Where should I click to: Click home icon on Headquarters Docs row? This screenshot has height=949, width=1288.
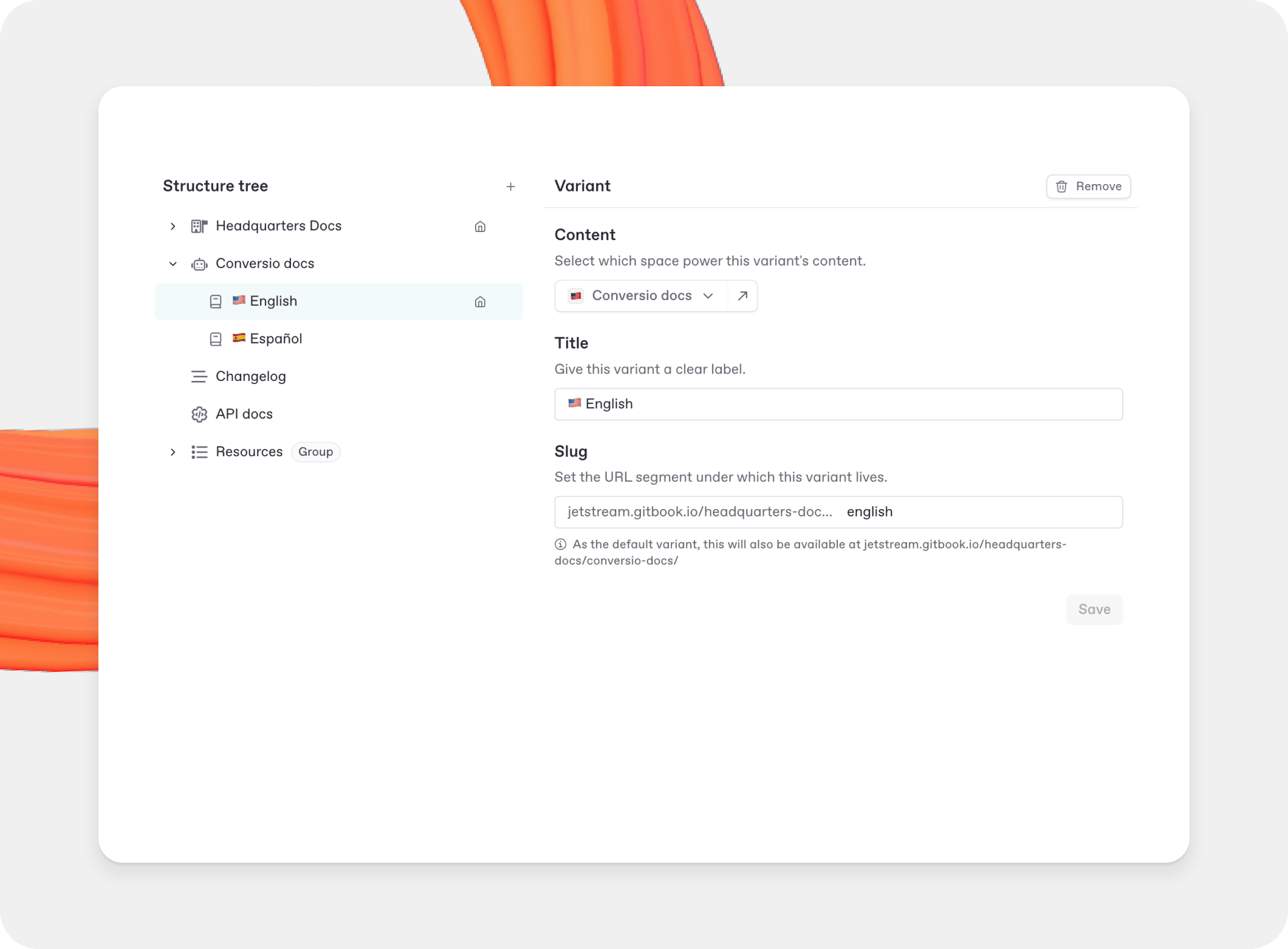click(480, 227)
